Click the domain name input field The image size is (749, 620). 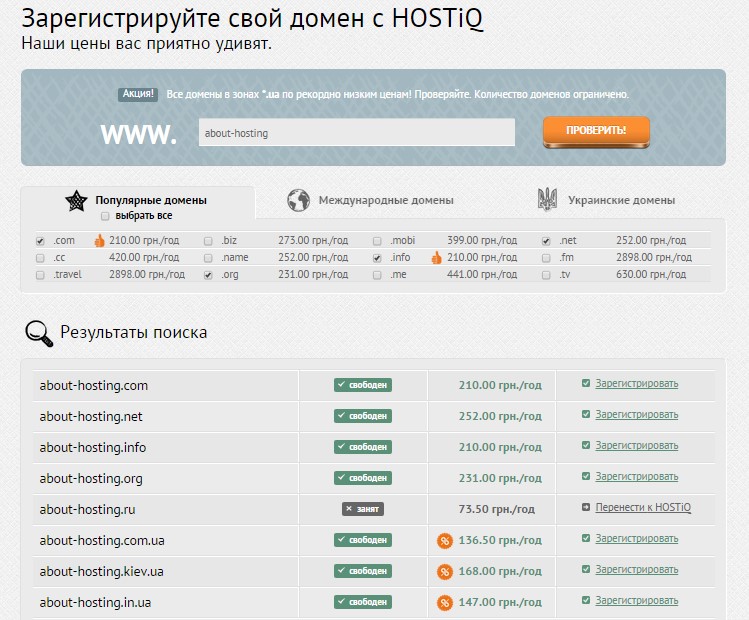pyautogui.click(x=357, y=132)
